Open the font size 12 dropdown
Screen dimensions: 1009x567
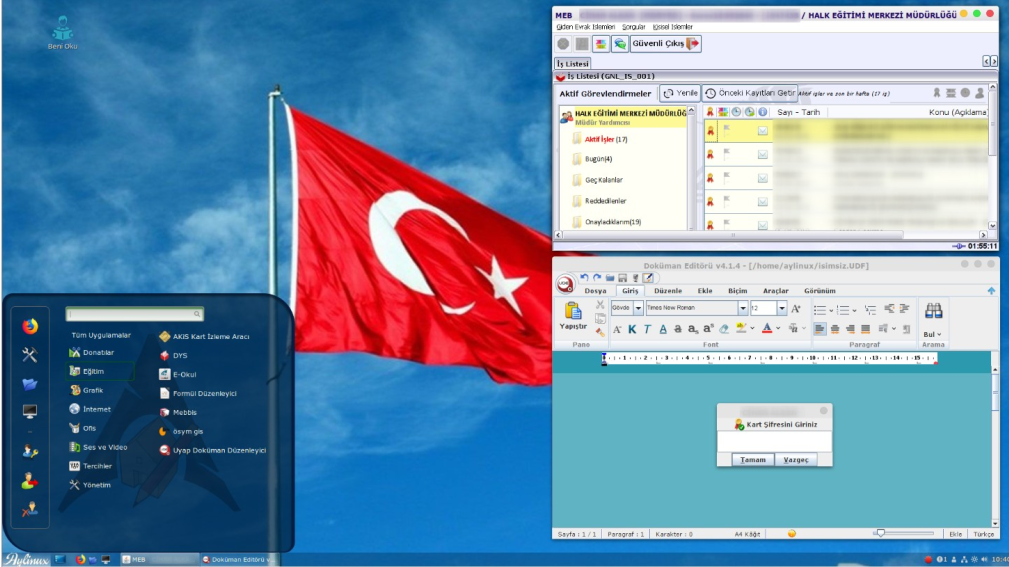click(782, 308)
